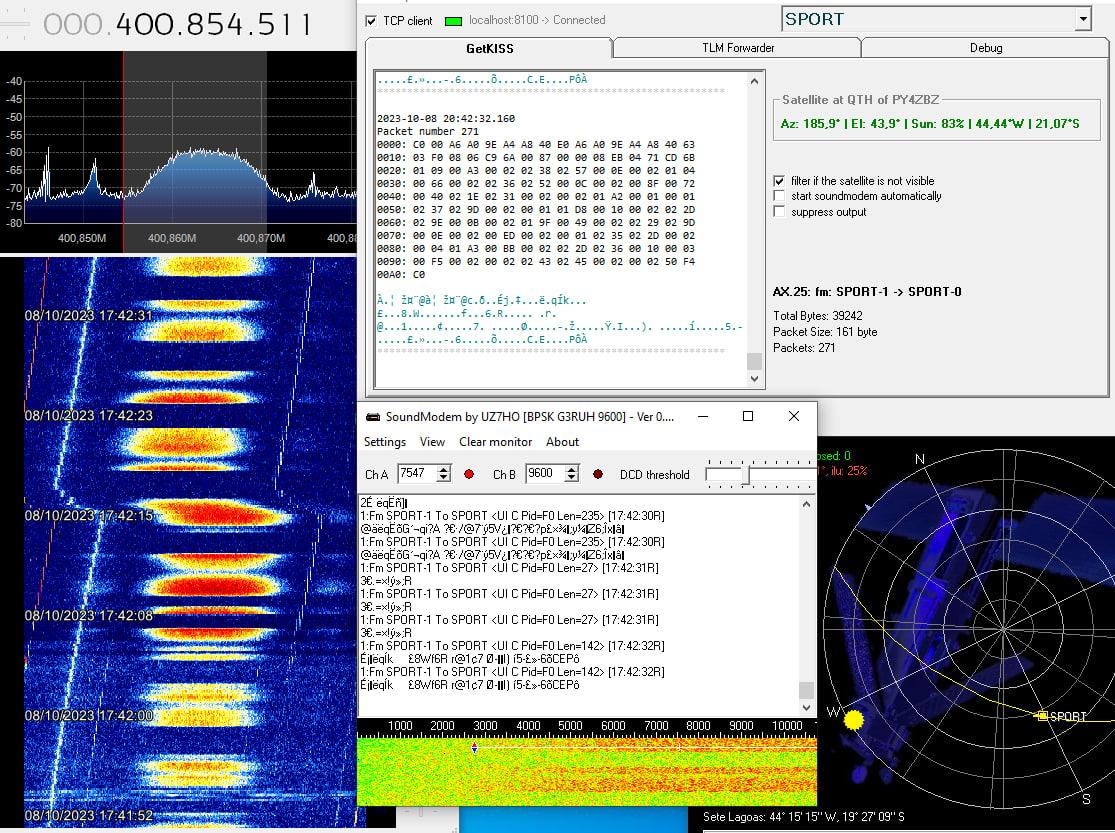Check the suppress output option
Screen dimensions: 1115x833
[x=779, y=212]
